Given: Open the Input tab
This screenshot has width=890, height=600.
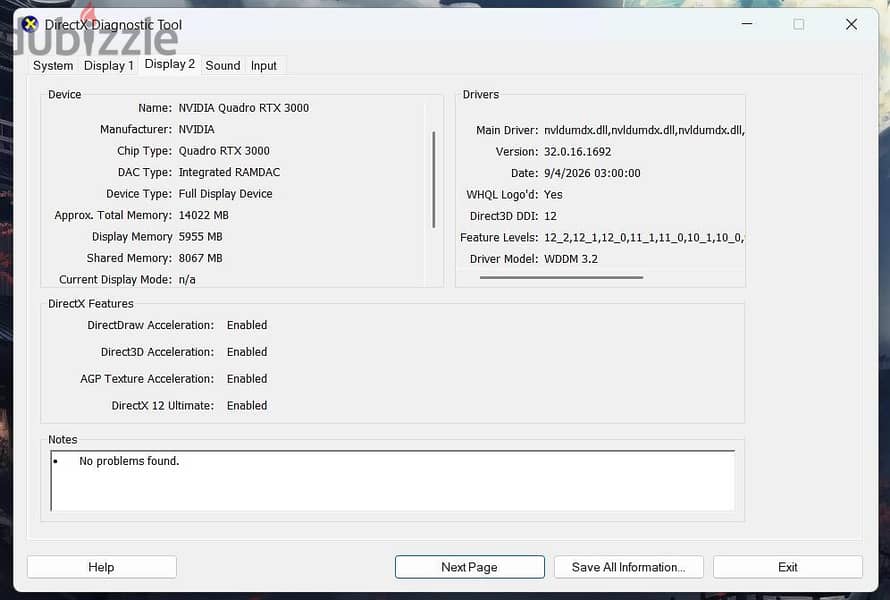Looking at the screenshot, I should 263,65.
